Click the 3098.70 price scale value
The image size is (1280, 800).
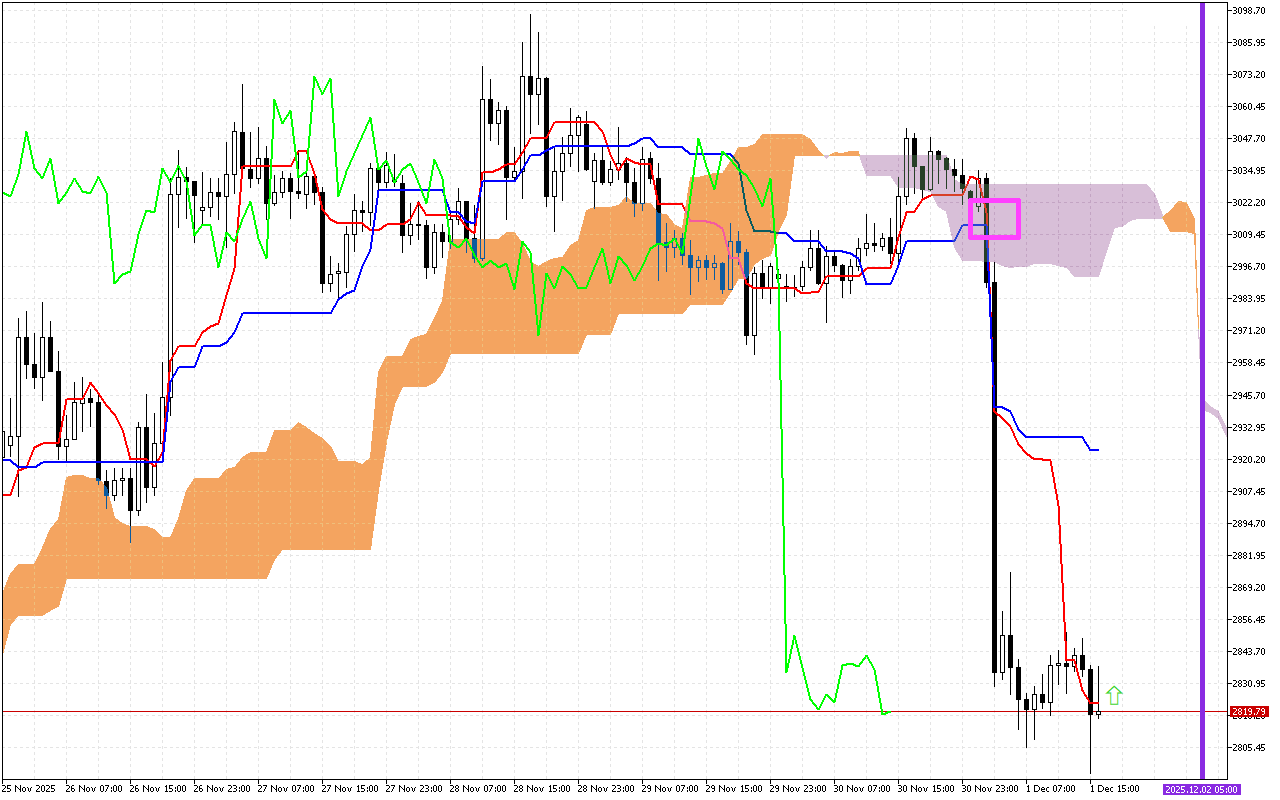coord(1251,10)
